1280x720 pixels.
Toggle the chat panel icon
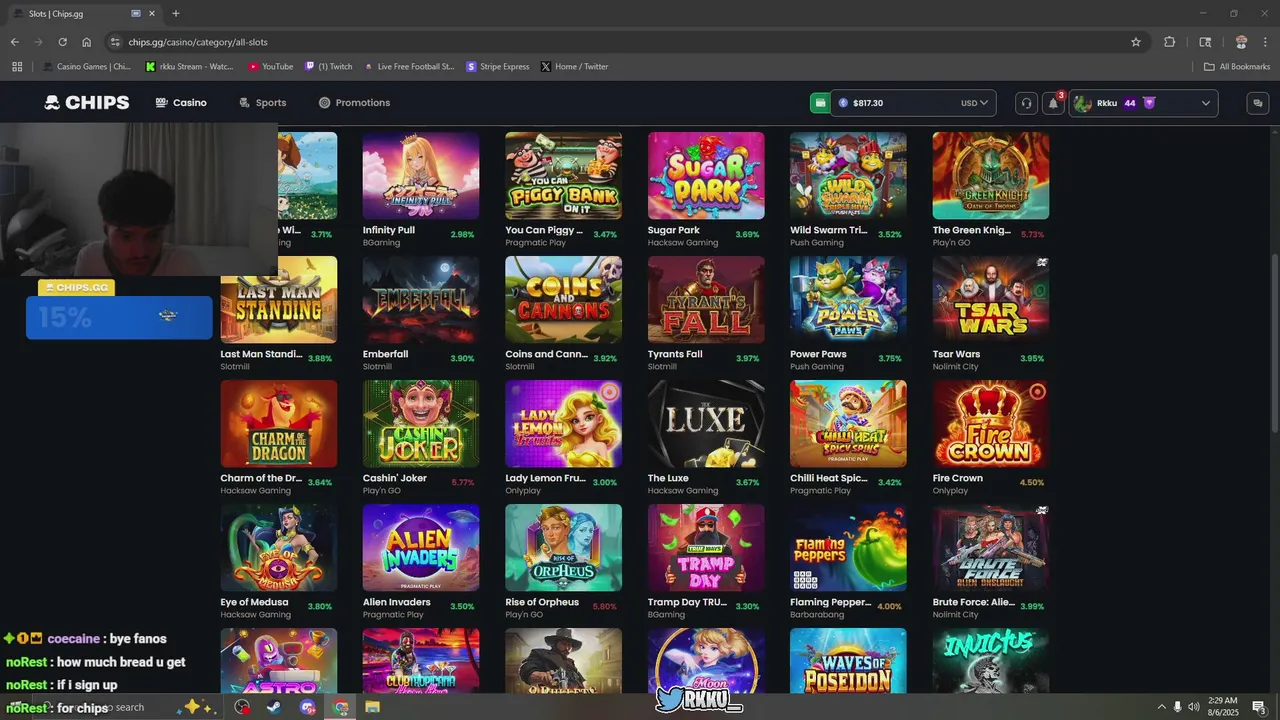[1258, 103]
